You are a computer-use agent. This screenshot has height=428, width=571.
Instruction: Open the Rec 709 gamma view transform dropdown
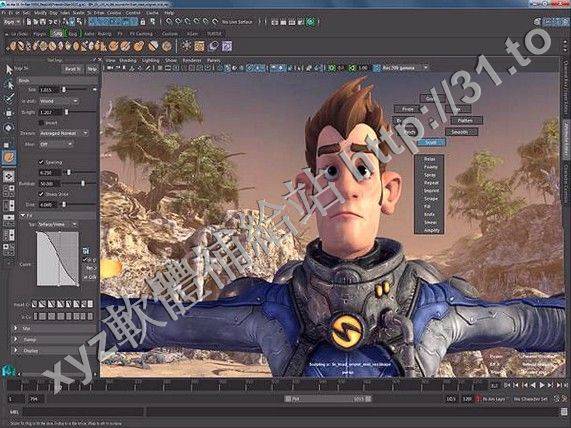pos(405,68)
